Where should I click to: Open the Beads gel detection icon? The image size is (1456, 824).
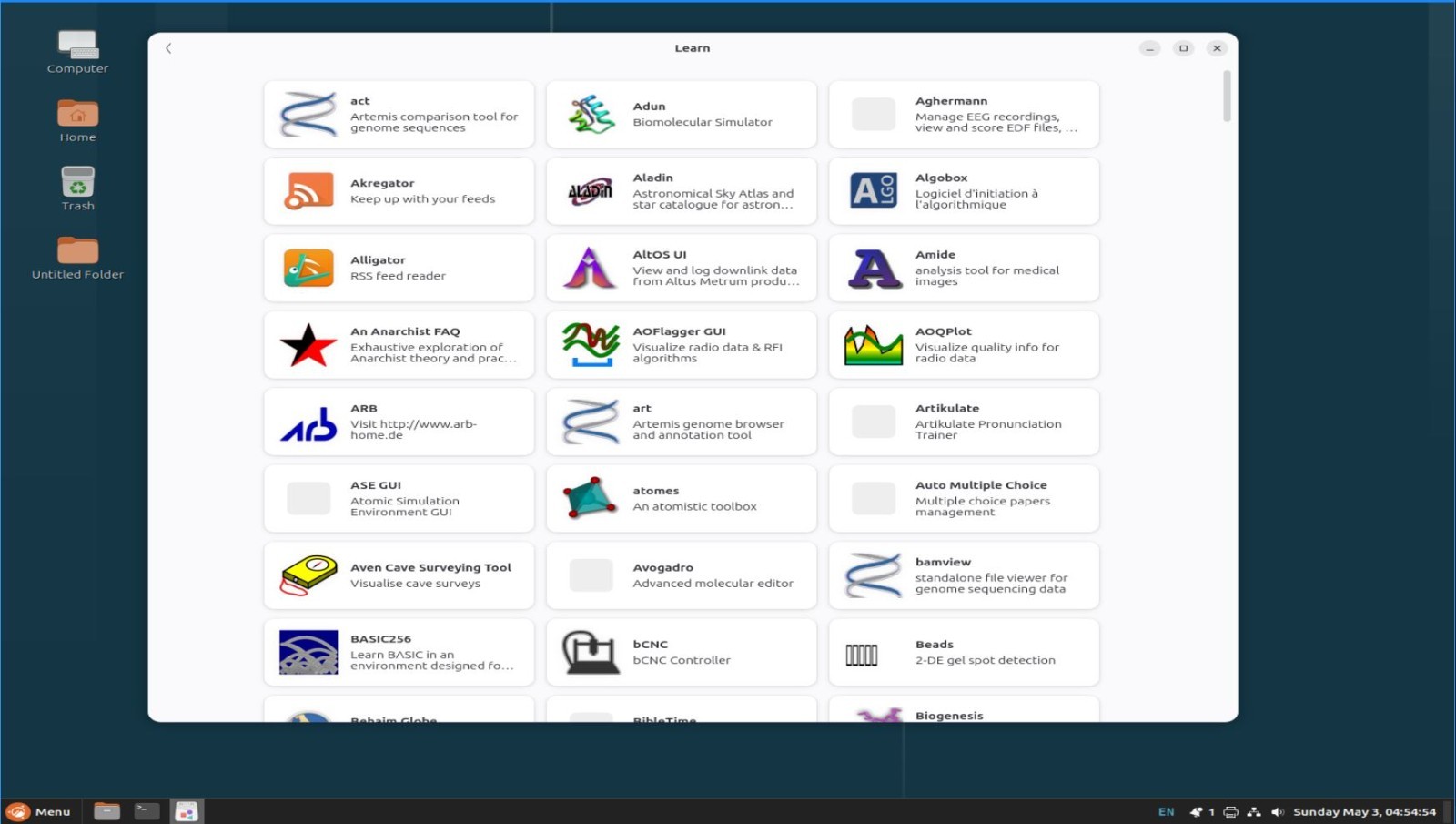862,656
